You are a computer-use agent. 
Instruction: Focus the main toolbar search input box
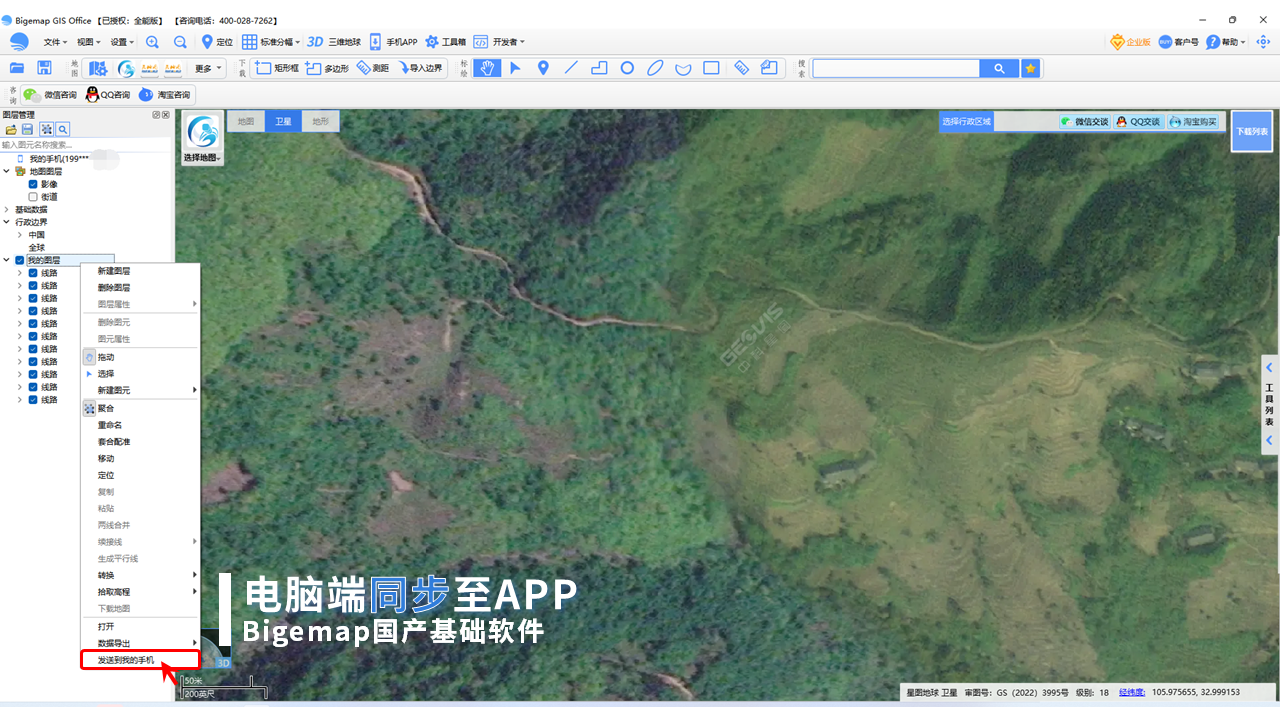point(896,68)
